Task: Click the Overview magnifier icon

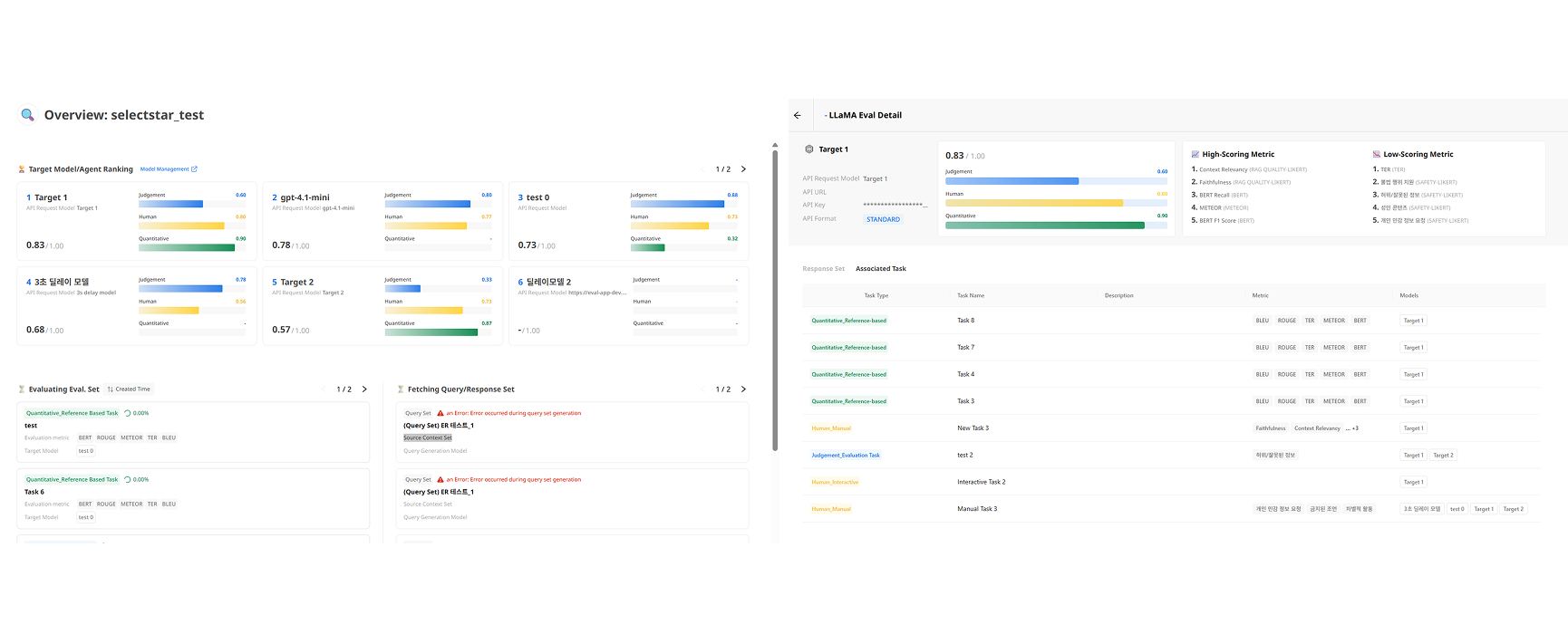Action: pyautogui.click(x=28, y=115)
